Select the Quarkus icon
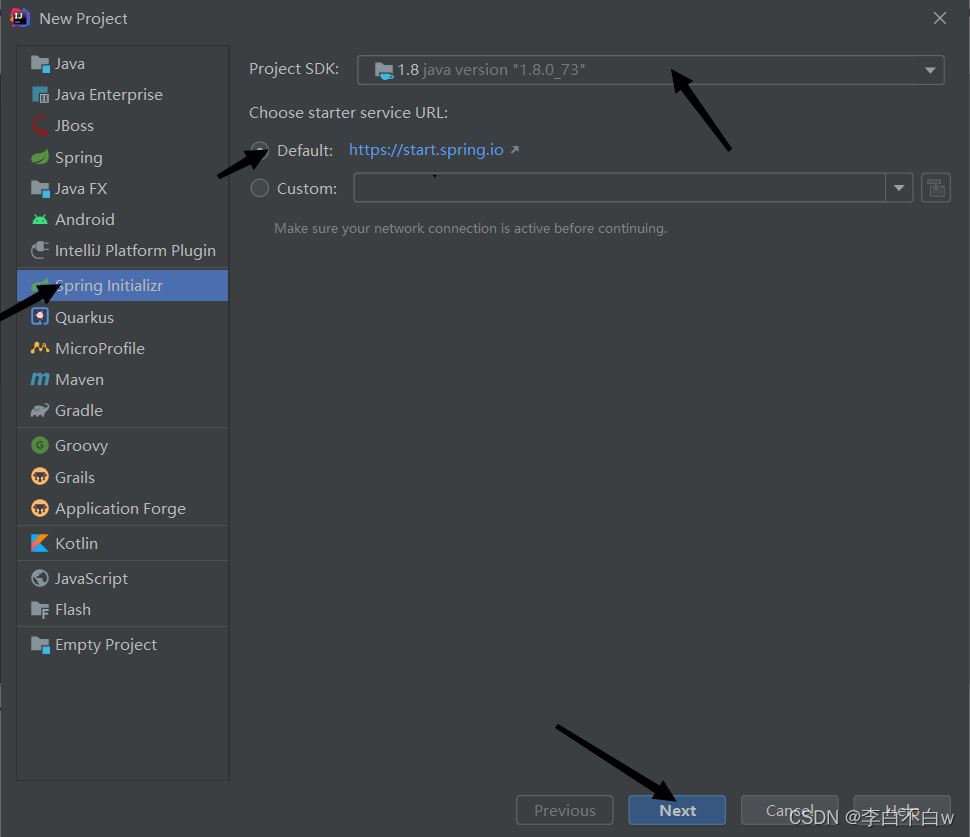This screenshot has height=837, width=970. pyautogui.click(x=40, y=317)
